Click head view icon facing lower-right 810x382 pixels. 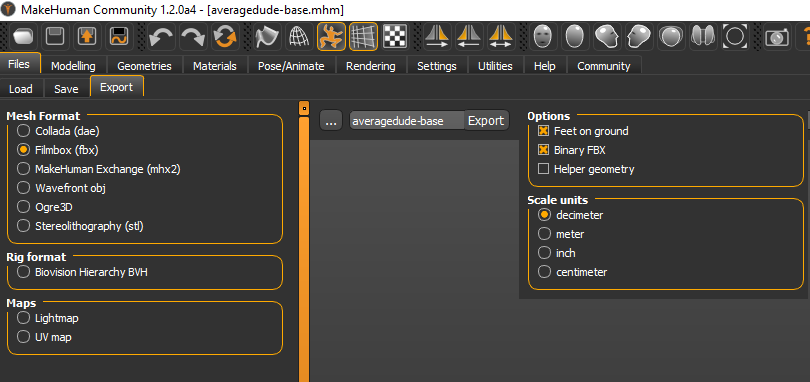(x=607, y=37)
